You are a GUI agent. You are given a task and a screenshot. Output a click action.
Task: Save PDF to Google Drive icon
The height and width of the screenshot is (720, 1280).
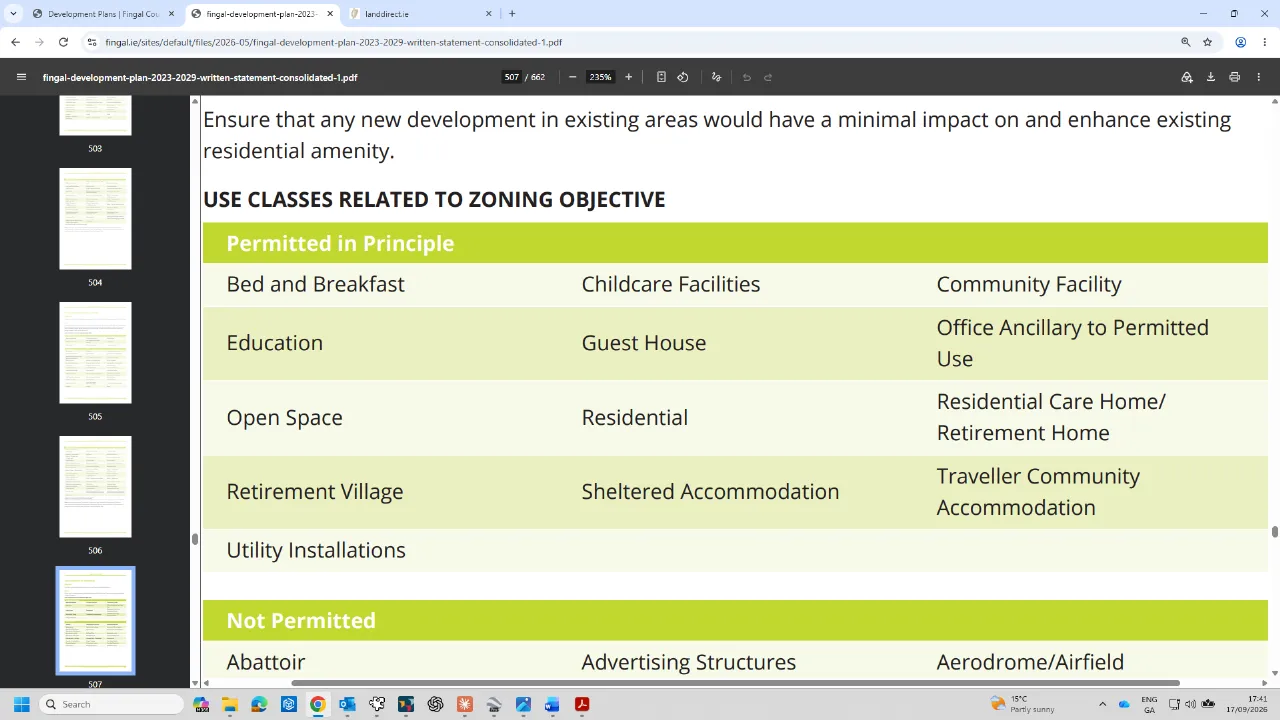click(x=1187, y=77)
